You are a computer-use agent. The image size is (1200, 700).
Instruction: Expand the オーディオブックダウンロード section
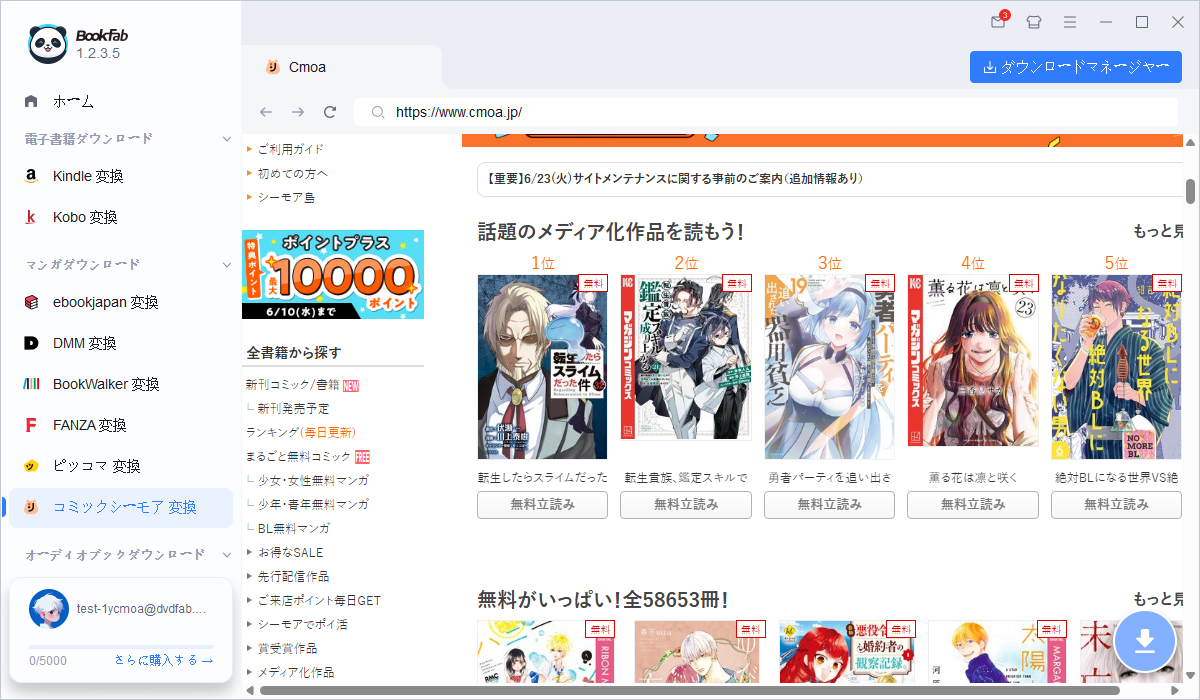pyautogui.click(x=229, y=554)
